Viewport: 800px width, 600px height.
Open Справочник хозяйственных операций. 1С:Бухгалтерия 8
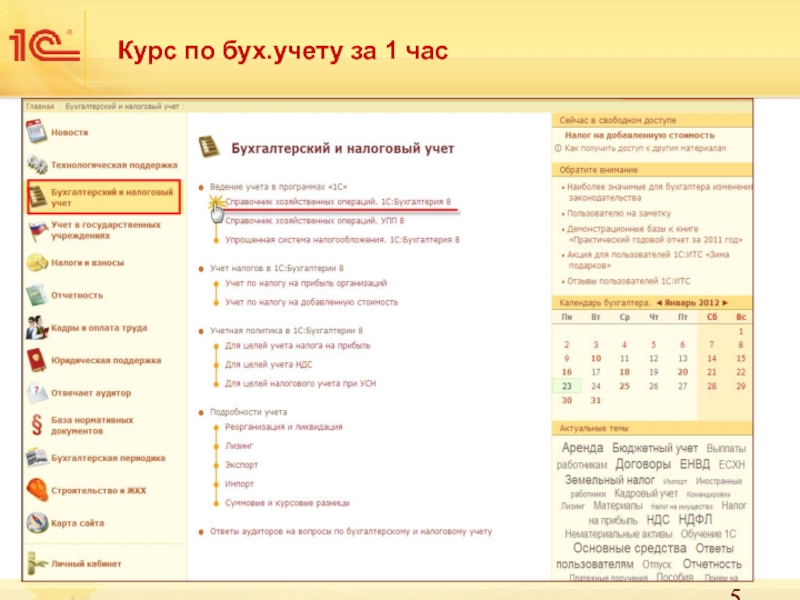pyautogui.click(x=338, y=202)
